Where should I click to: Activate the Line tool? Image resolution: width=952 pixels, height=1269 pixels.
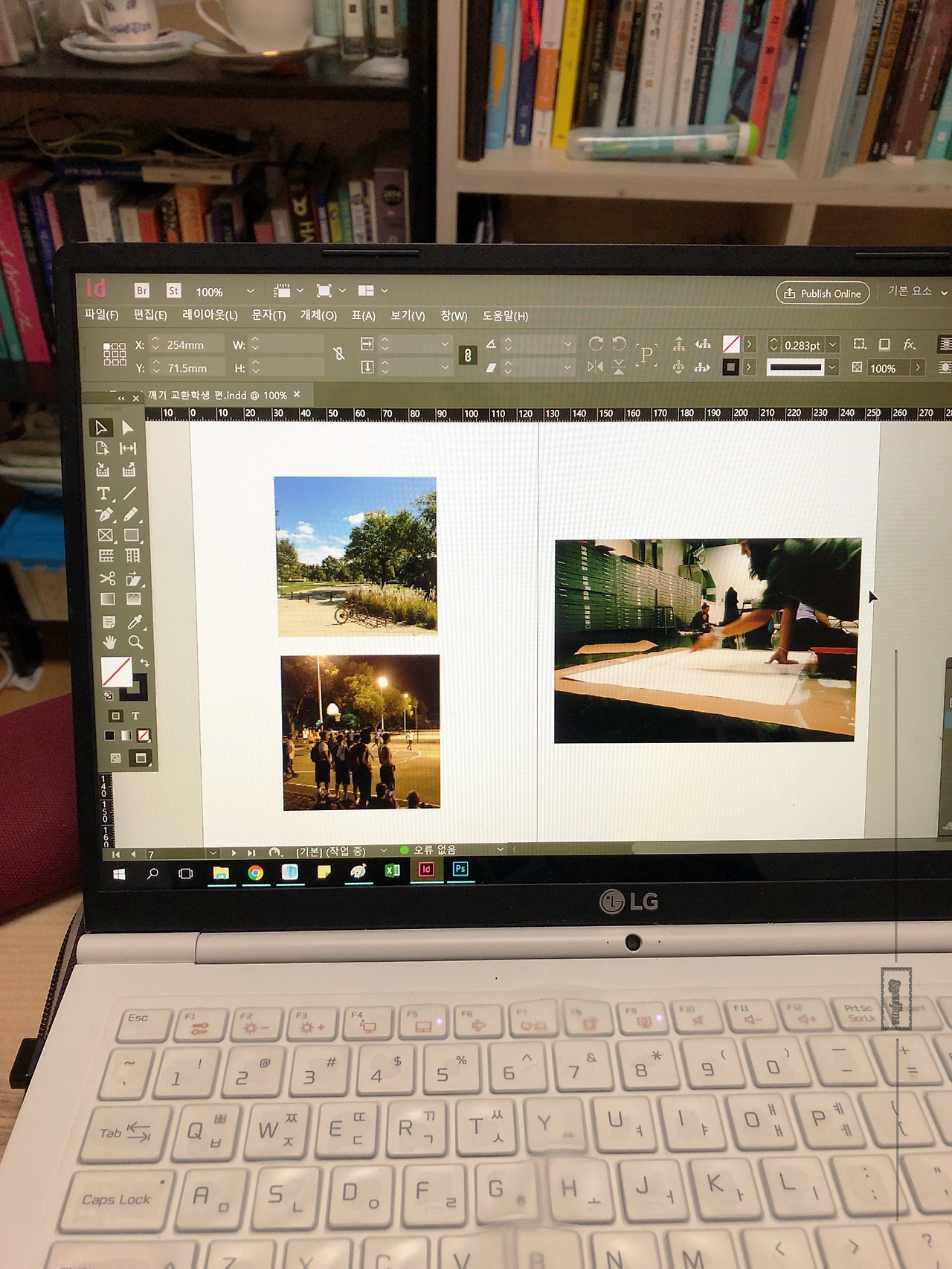pos(130,492)
